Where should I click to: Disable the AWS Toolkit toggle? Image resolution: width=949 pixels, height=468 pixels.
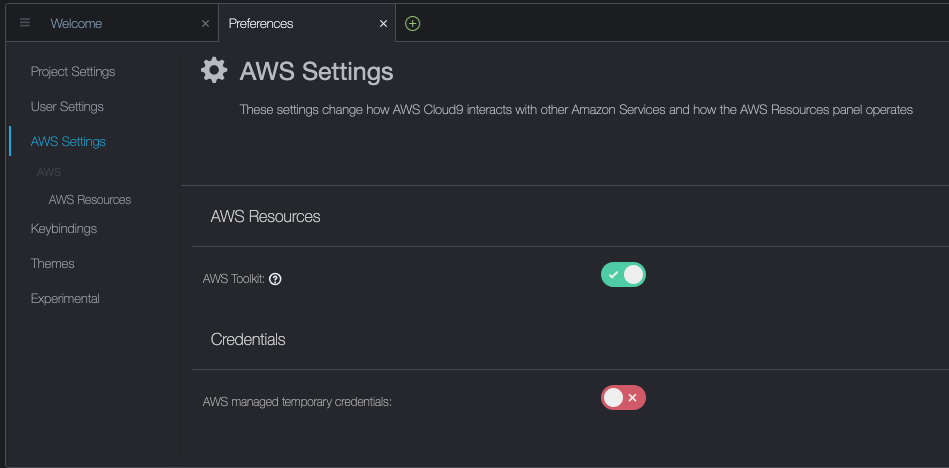point(623,275)
